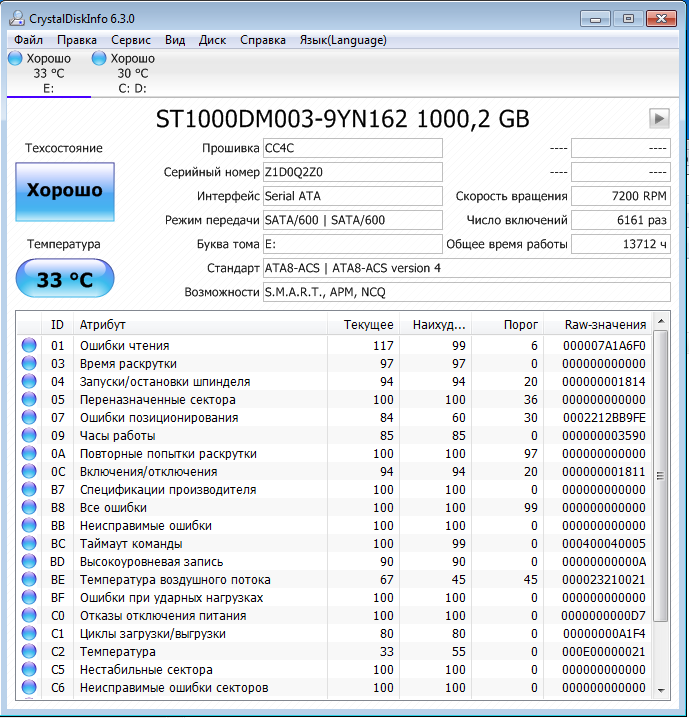The image size is (689, 718).
Task: Click raw value 000007A1A6F0
Action: (x=604, y=346)
